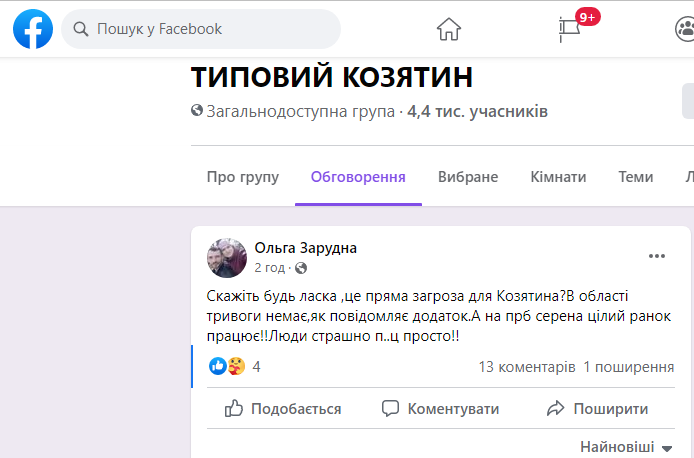Click the Пошук у Facebook search field
The image size is (694, 458).
[x=210, y=29]
